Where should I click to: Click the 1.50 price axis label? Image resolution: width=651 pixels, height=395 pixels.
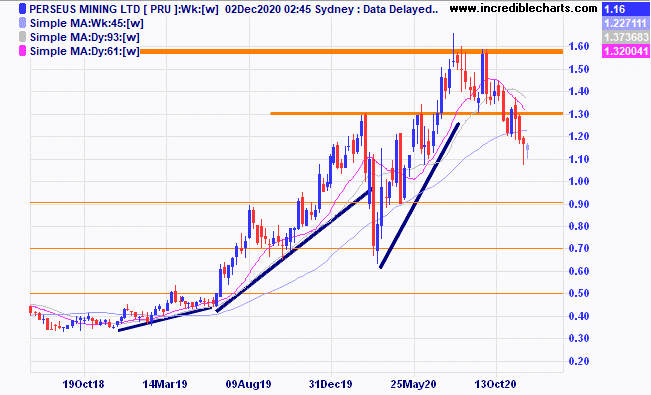click(x=579, y=69)
